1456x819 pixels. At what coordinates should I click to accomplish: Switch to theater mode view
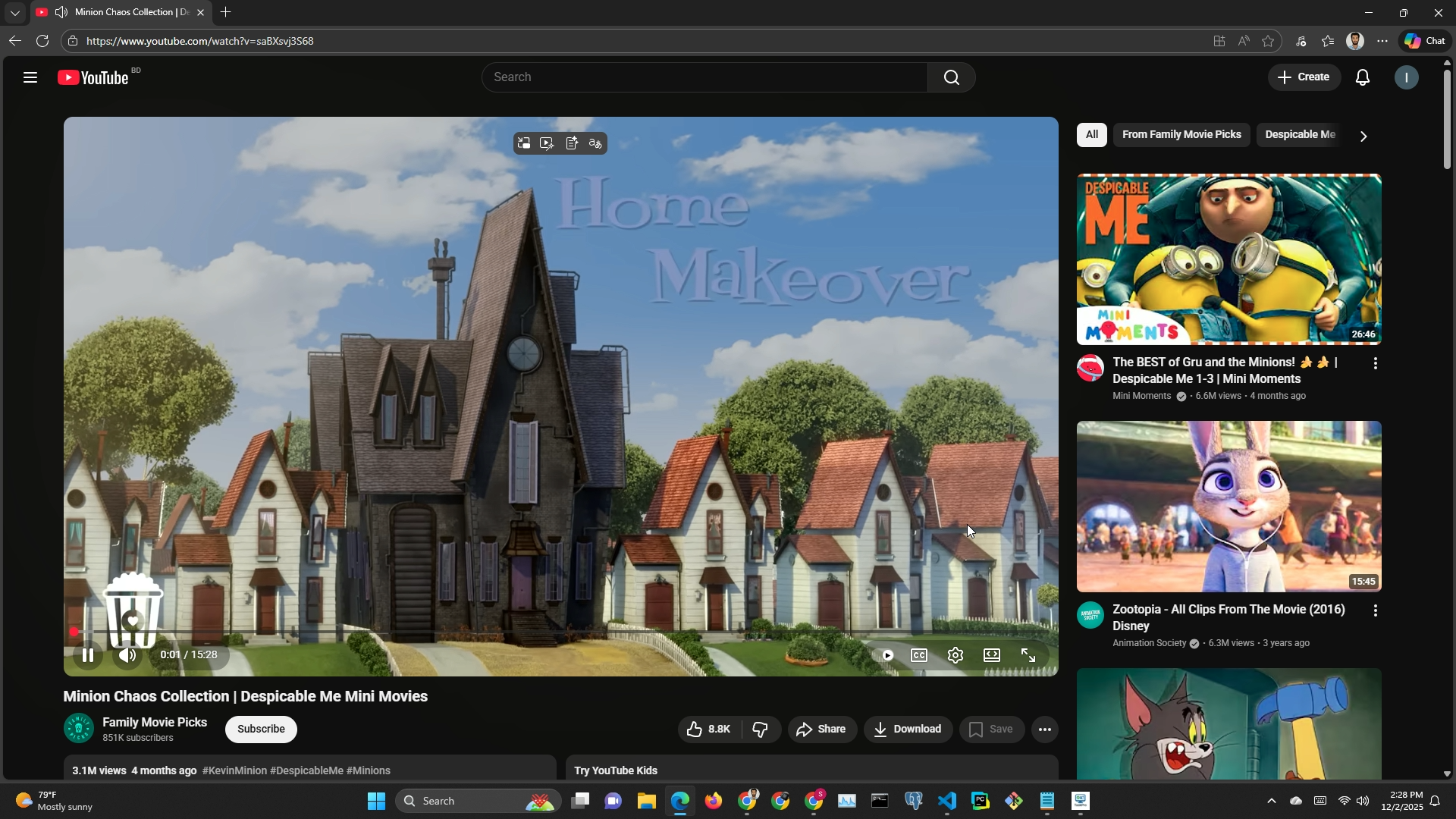(x=991, y=655)
